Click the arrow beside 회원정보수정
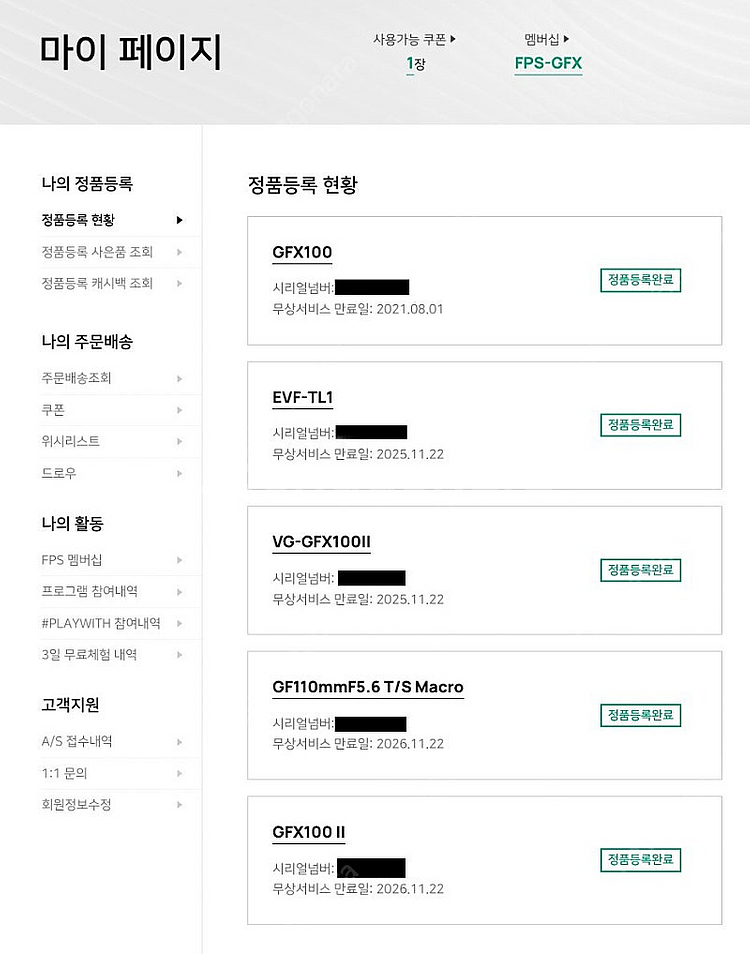The image size is (750, 954). pyautogui.click(x=179, y=805)
